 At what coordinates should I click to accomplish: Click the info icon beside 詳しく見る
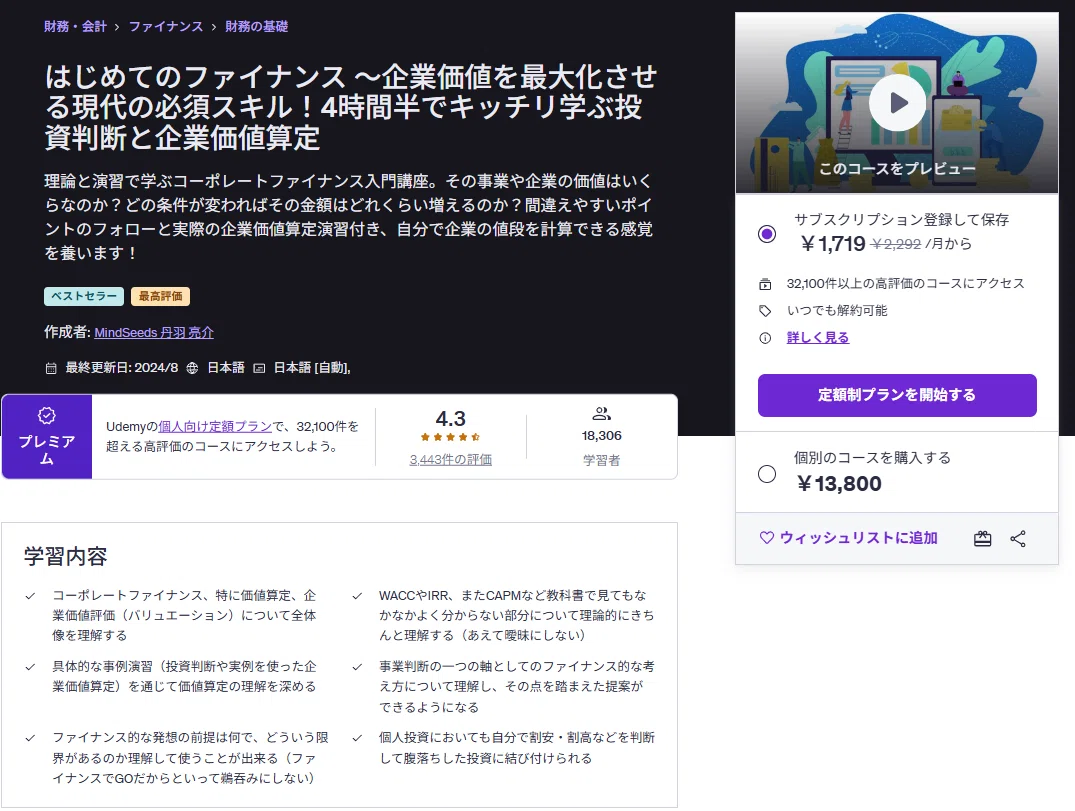point(765,338)
